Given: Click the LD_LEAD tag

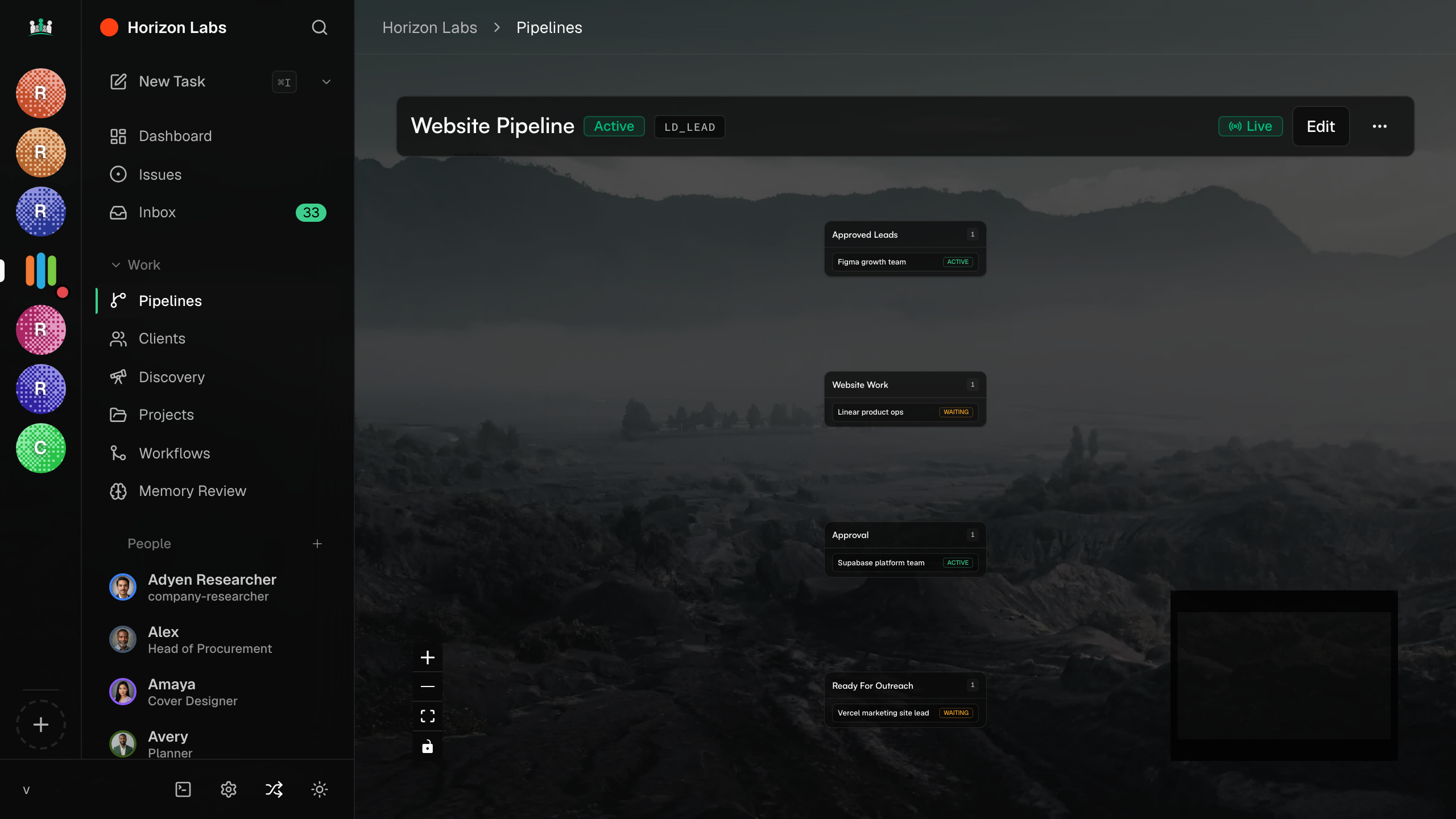Looking at the screenshot, I should 690,127.
